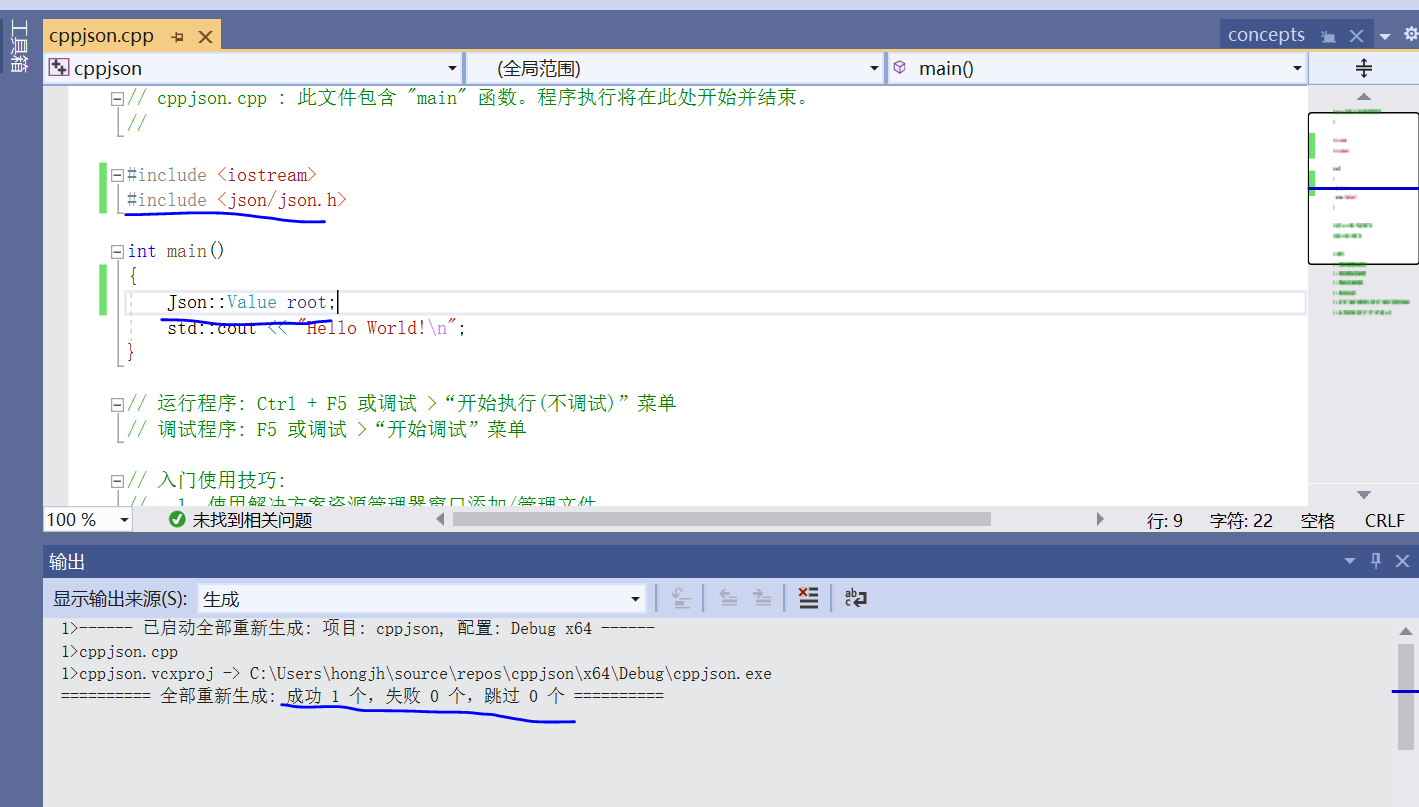Select the main() navigation bar cube icon
Image resolution: width=1419 pixels, height=807 pixels.
click(899, 67)
